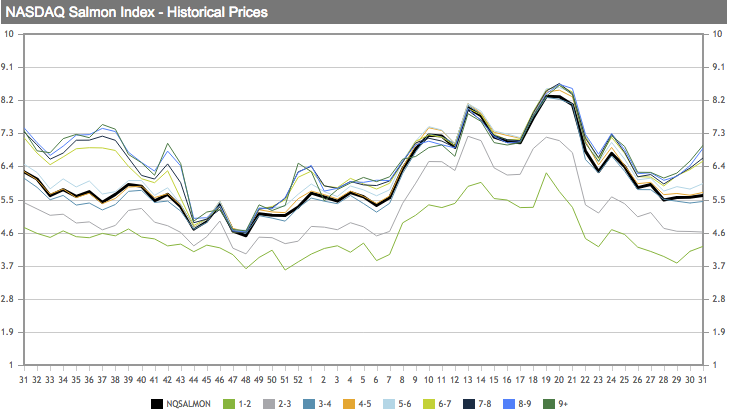Click week 19 on the x-axis
Image resolution: width=730 pixels, height=413 pixels.
click(x=546, y=380)
